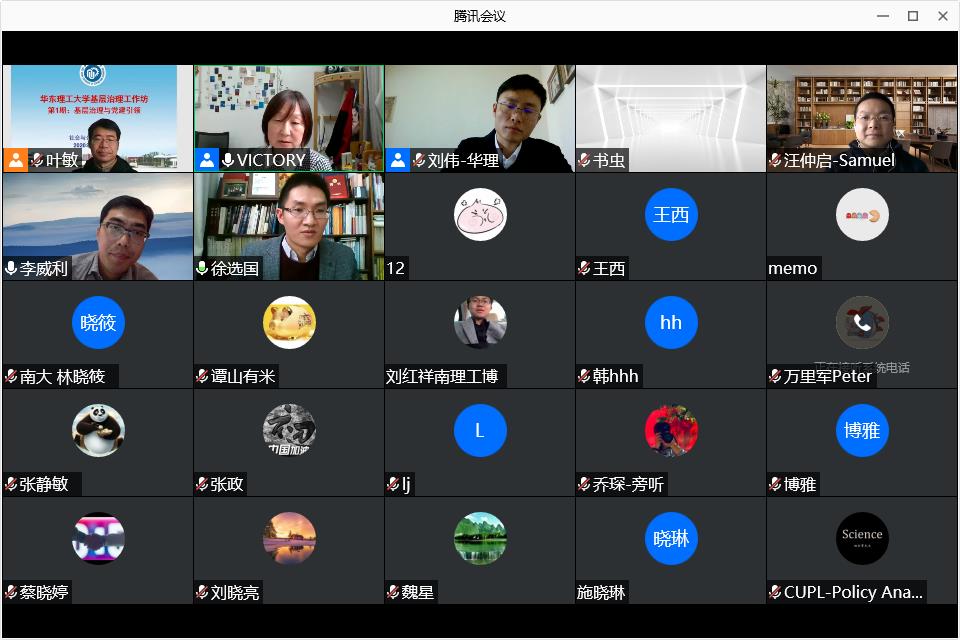The width and height of the screenshot is (960, 640).
Task: Click the muted mic icon beside CUPL-Policy
Action: [775, 592]
